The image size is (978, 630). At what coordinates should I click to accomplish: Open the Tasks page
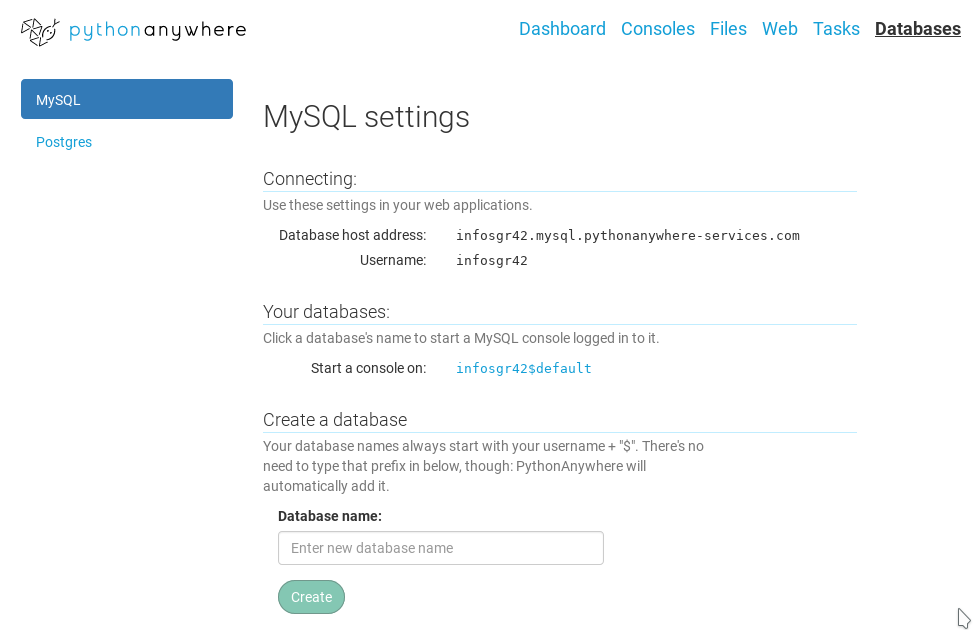836,29
